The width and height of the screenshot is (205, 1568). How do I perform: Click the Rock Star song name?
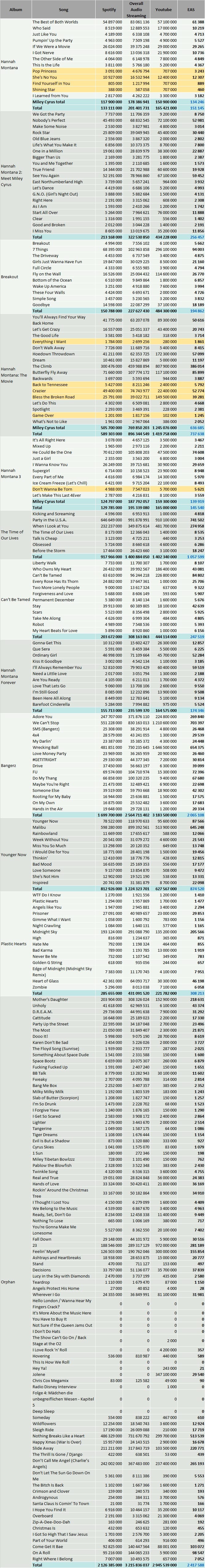click(x=41, y=133)
